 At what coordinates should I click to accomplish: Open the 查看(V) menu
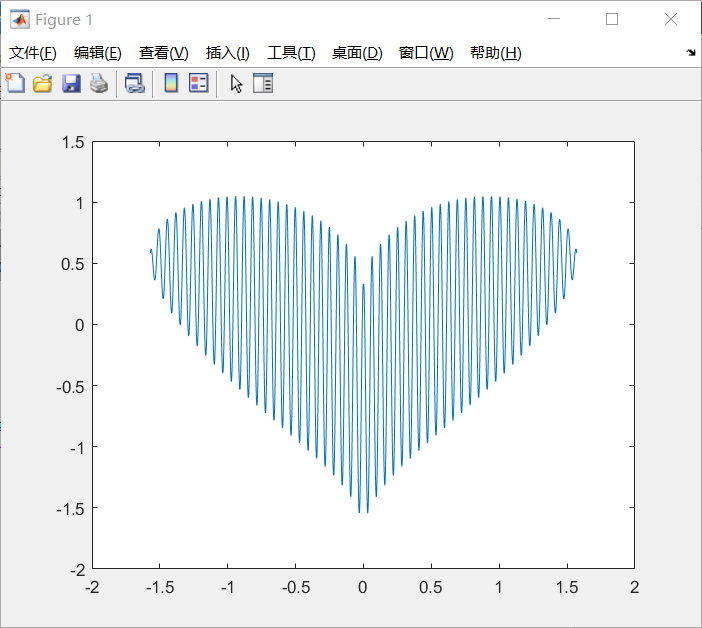(163, 53)
